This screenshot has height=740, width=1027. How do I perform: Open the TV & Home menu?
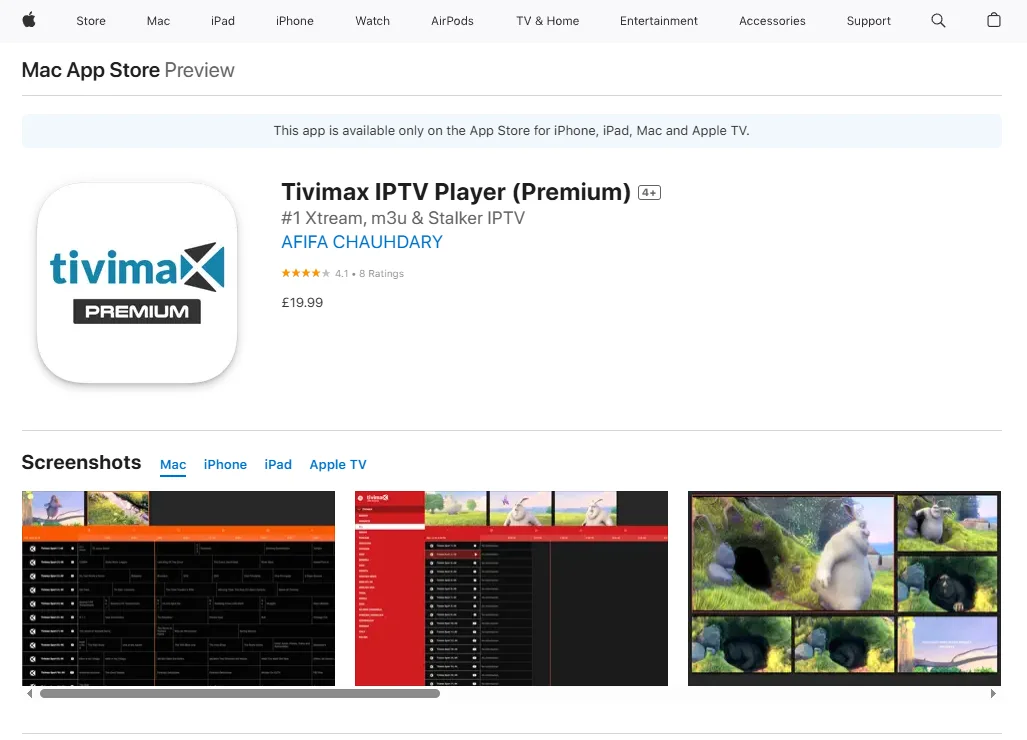click(548, 21)
